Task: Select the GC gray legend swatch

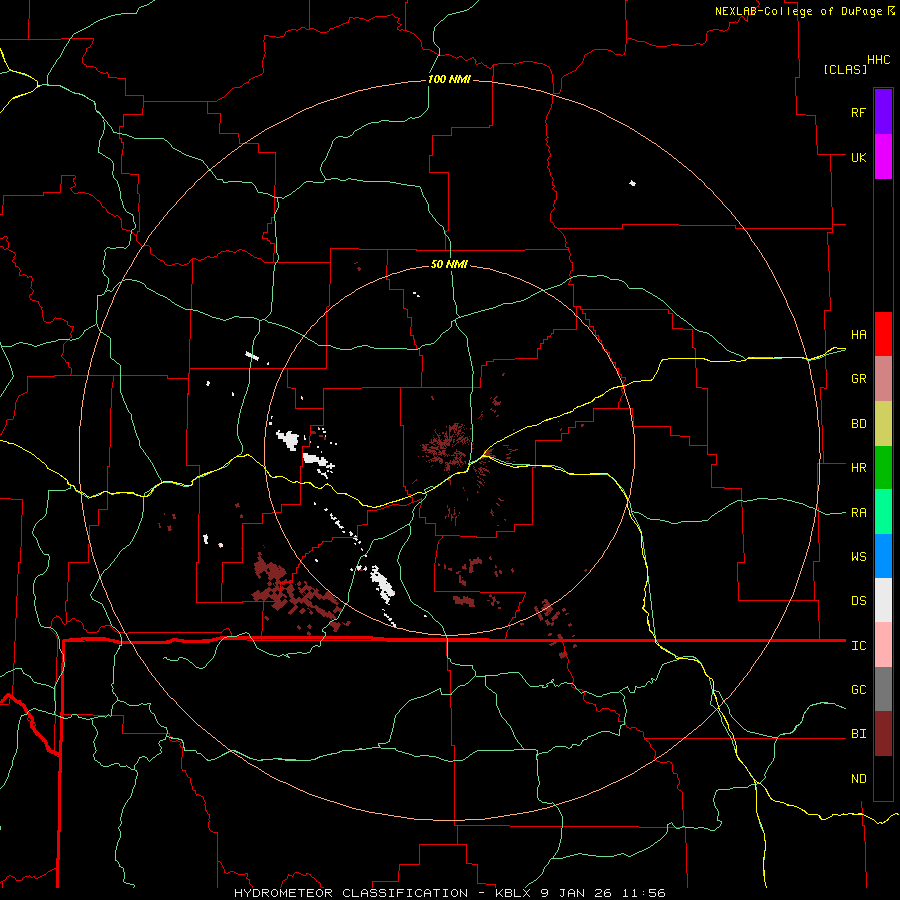Action: (x=883, y=689)
